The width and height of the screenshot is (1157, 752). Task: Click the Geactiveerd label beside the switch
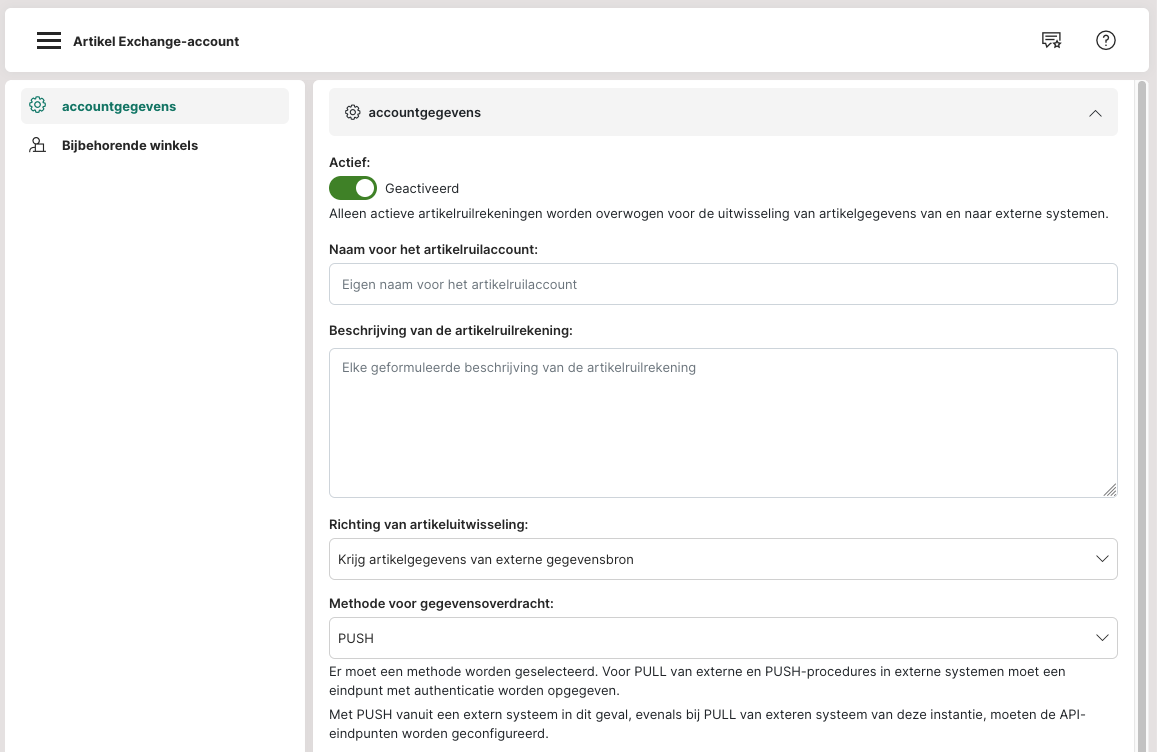422,188
